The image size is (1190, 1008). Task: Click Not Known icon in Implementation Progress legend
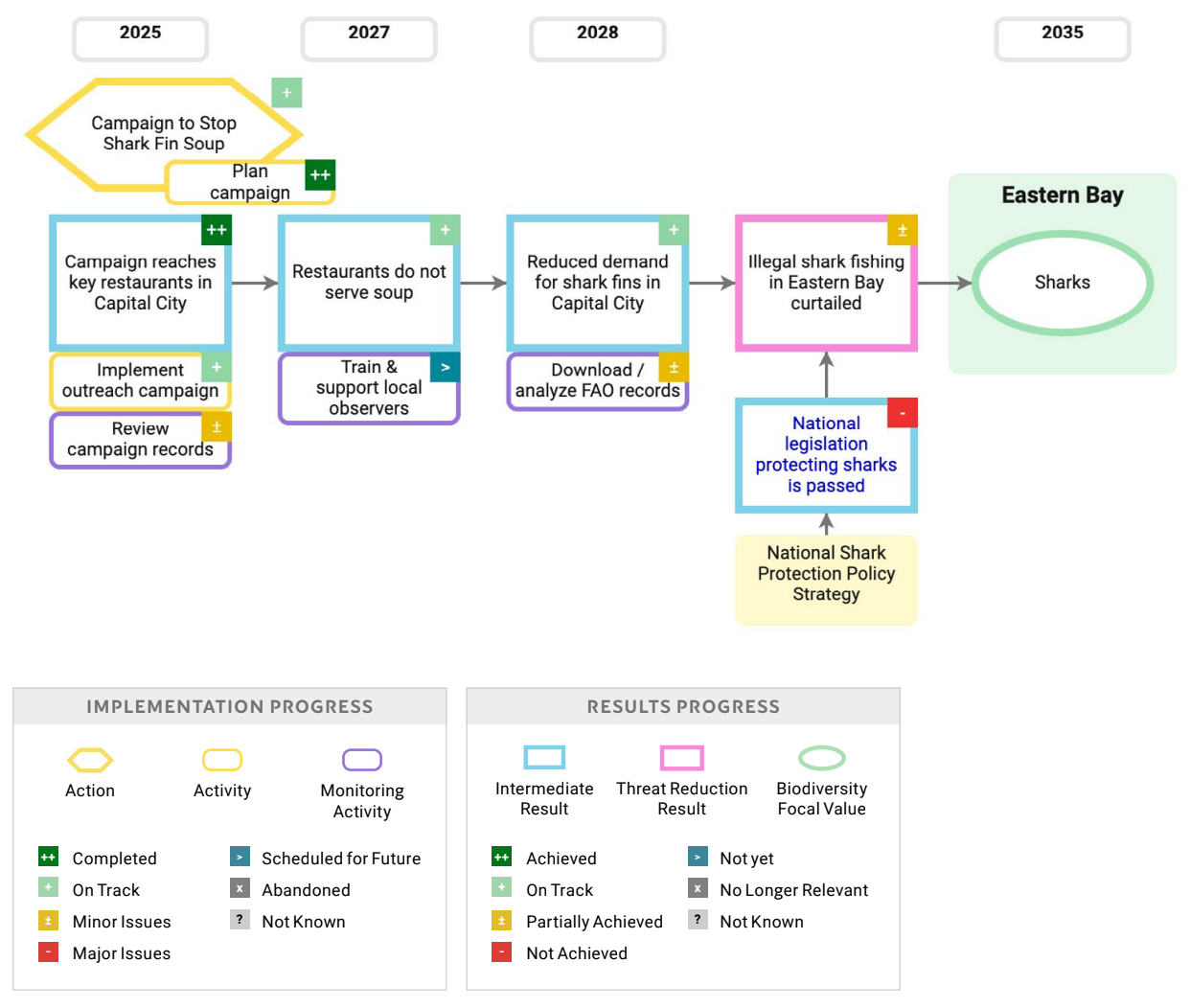tap(240, 920)
